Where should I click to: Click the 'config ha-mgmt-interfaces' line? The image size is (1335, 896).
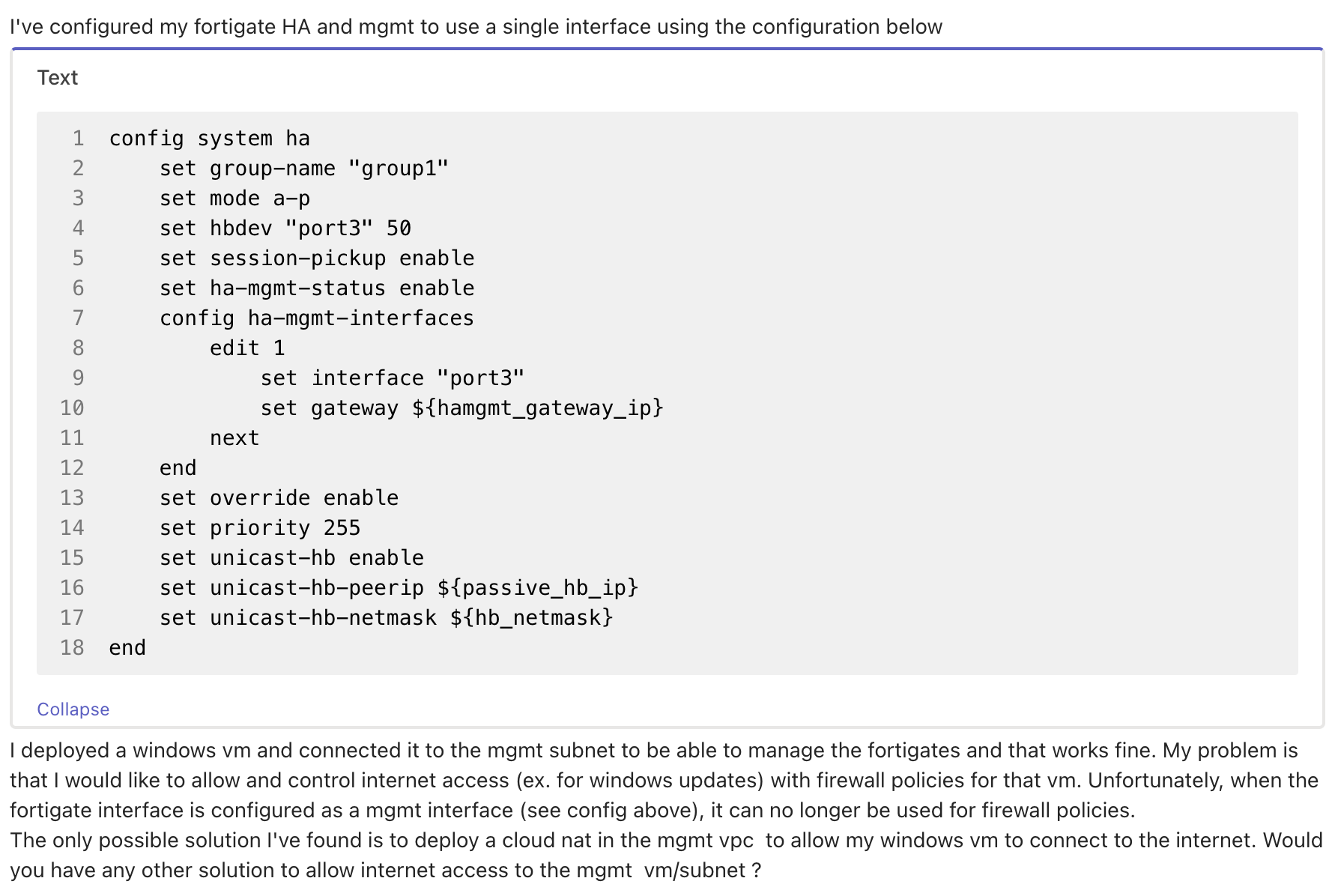(x=316, y=318)
